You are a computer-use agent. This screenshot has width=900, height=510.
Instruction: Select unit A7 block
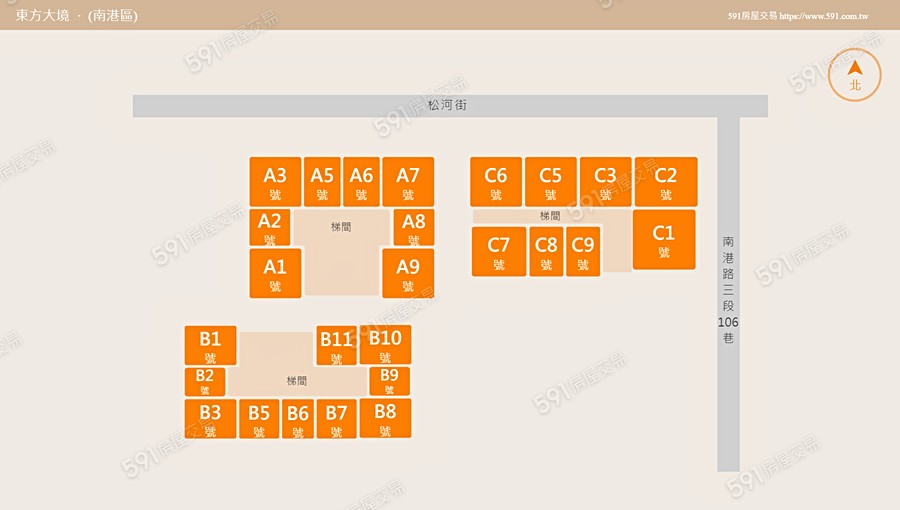click(x=408, y=182)
